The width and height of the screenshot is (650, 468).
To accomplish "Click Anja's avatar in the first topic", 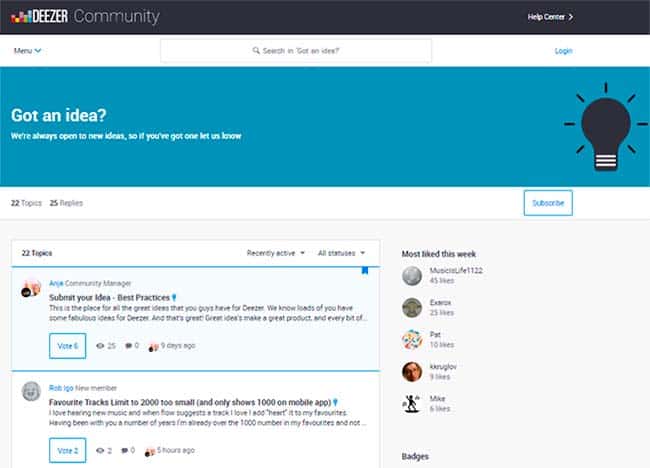I will [x=31, y=289].
